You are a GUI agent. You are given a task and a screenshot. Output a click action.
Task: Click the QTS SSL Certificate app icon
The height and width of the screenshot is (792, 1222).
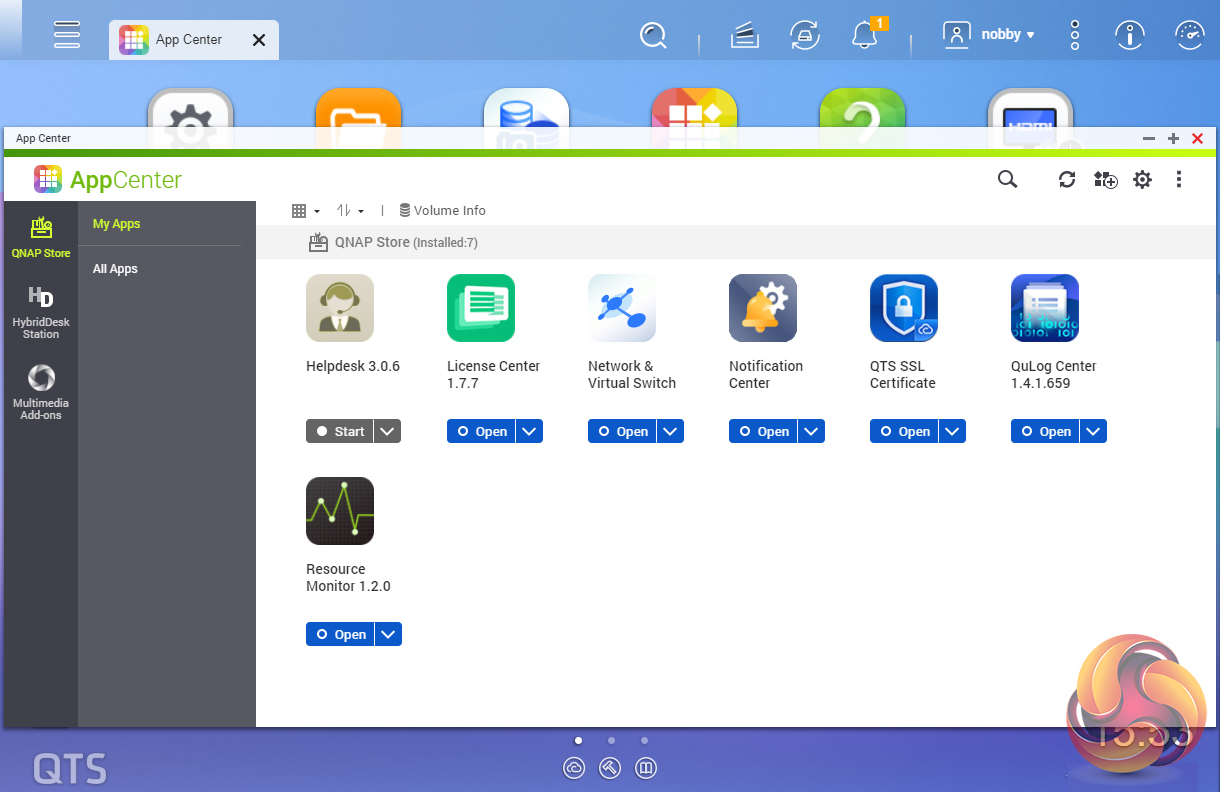click(x=904, y=308)
